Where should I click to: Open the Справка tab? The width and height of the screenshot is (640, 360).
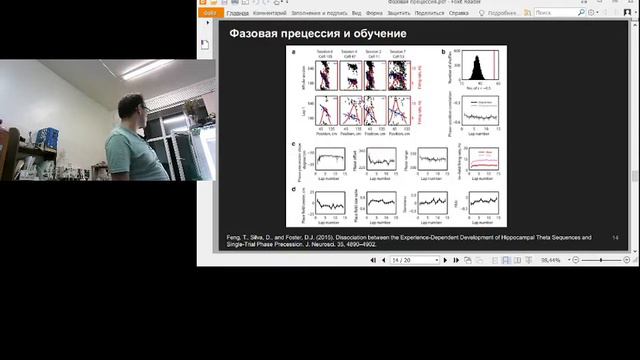pos(458,13)
